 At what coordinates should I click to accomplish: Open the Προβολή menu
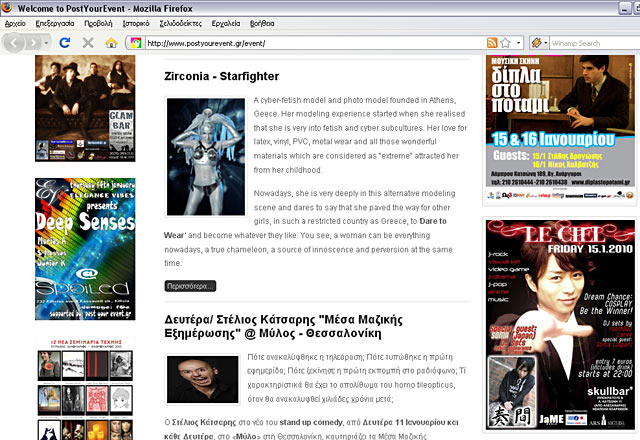[x=98, y=23]
